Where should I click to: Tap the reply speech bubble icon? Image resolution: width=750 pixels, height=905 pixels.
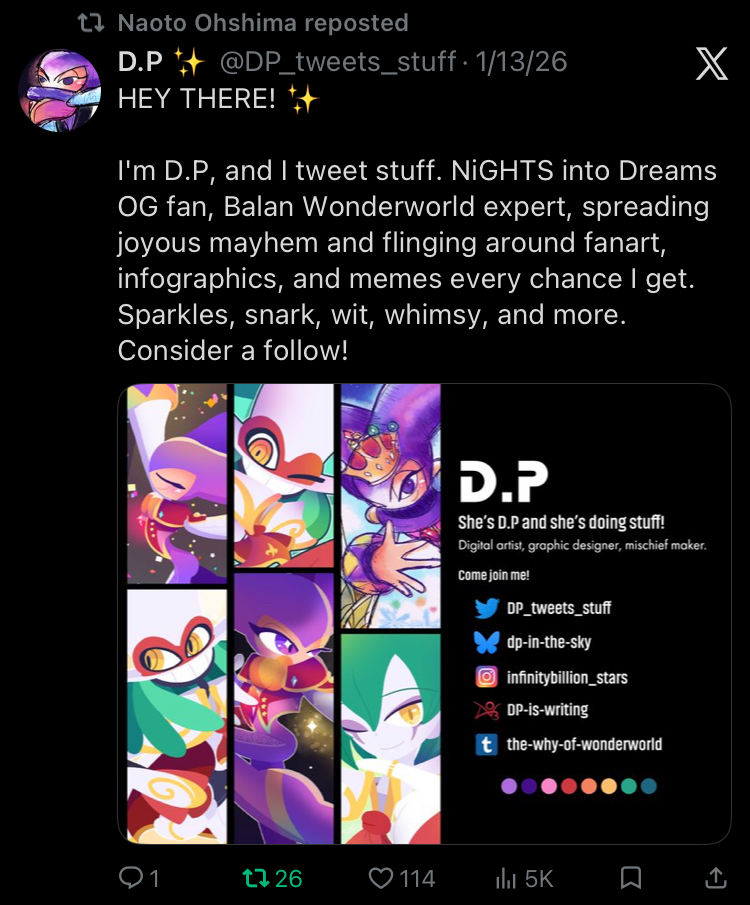click(x=130, y=878)
